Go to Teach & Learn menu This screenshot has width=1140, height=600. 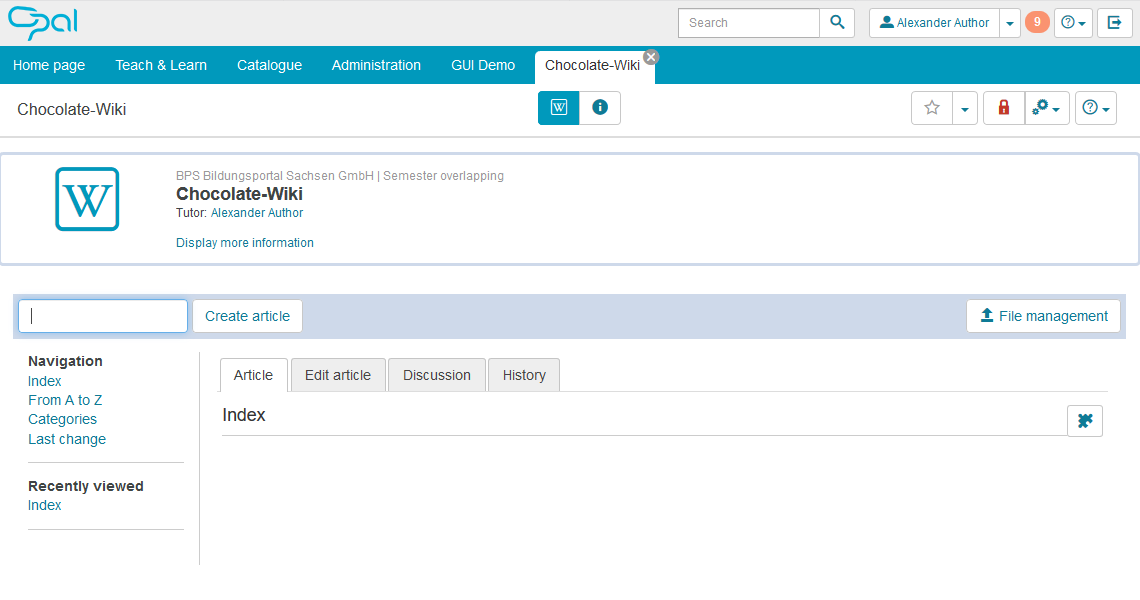tap(161, 65)
